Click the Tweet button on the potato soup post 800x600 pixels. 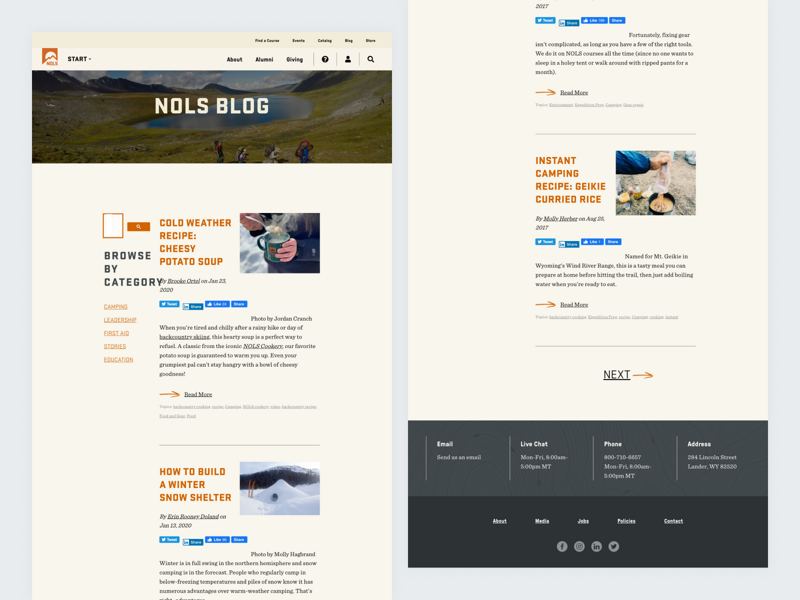click(x=169, y=306)
